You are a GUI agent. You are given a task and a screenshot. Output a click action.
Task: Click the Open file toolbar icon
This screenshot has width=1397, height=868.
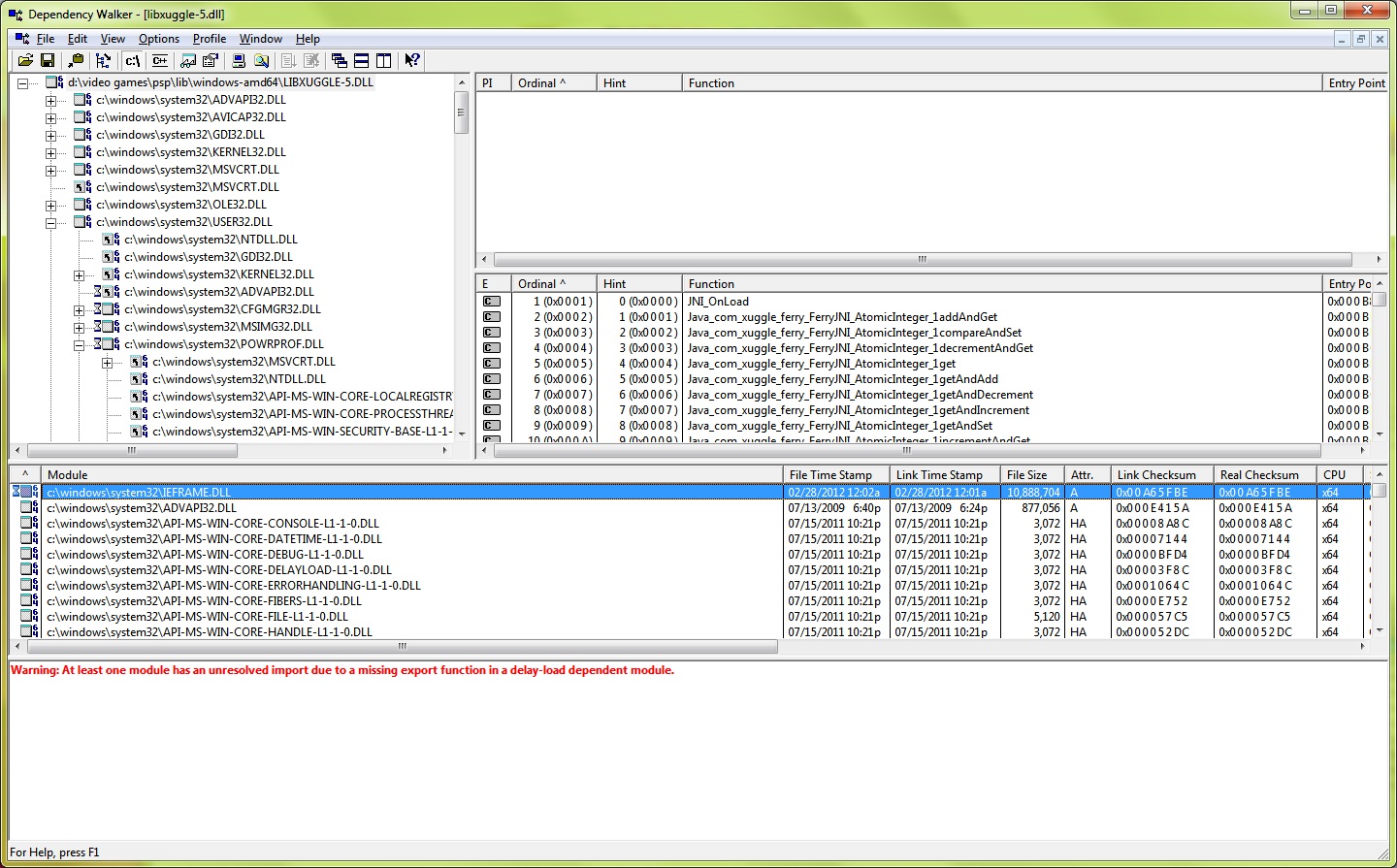[25, 60]
